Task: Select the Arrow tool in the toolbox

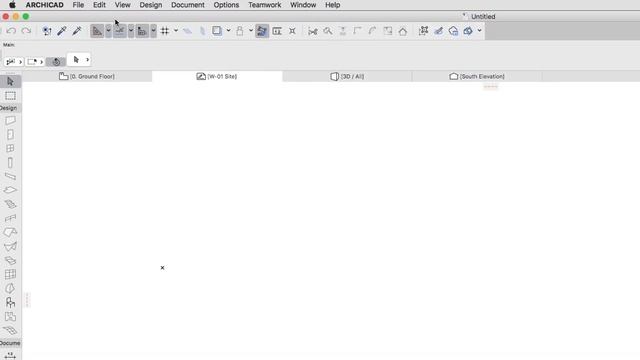Action: click(x=10, y=82)
